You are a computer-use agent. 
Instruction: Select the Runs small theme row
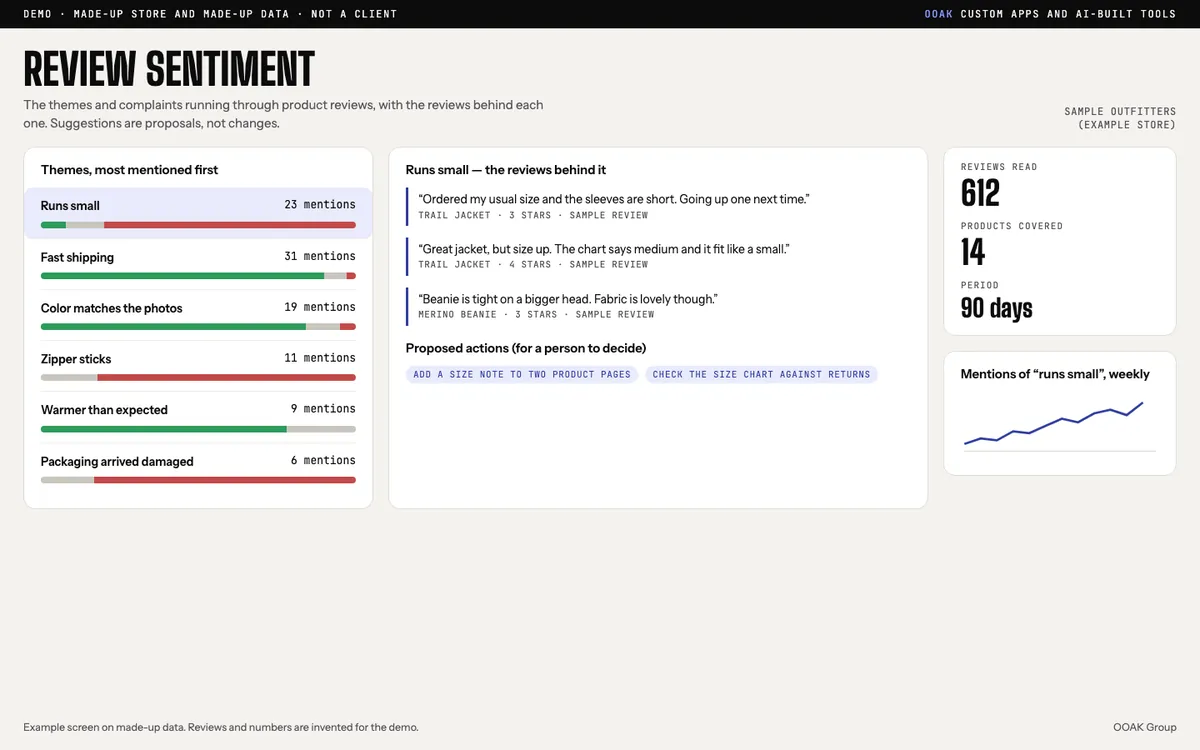198,213
